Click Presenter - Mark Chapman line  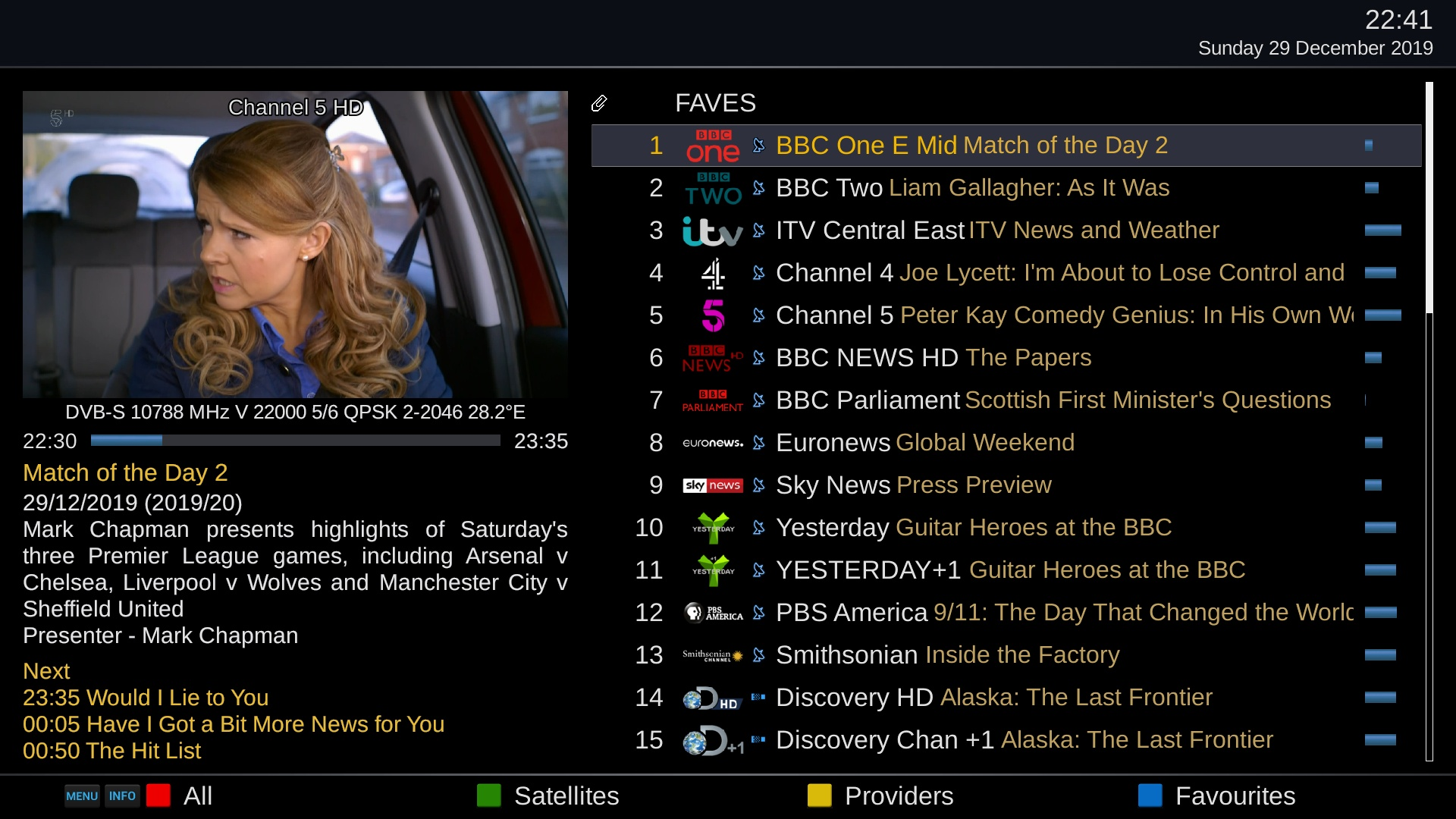pos(160,635)
